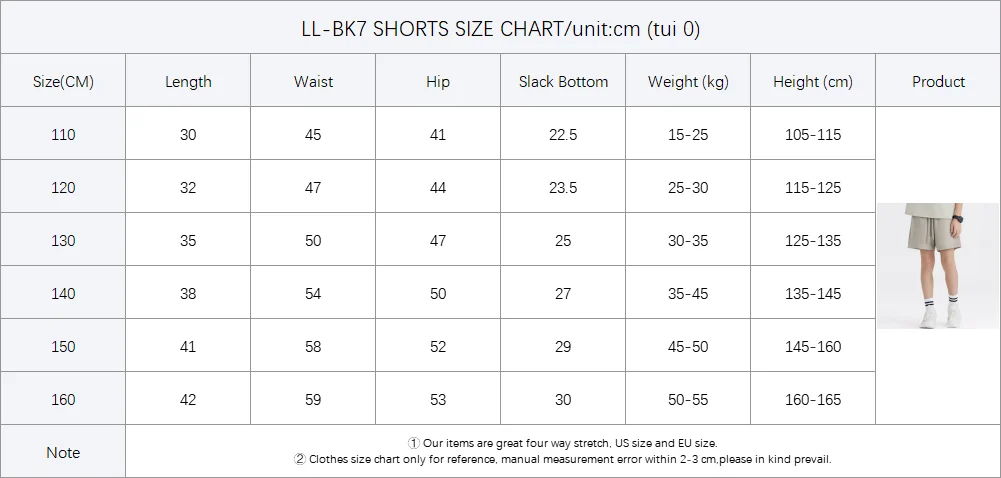
Task: Select the Length column header
Action: [188, 82]
